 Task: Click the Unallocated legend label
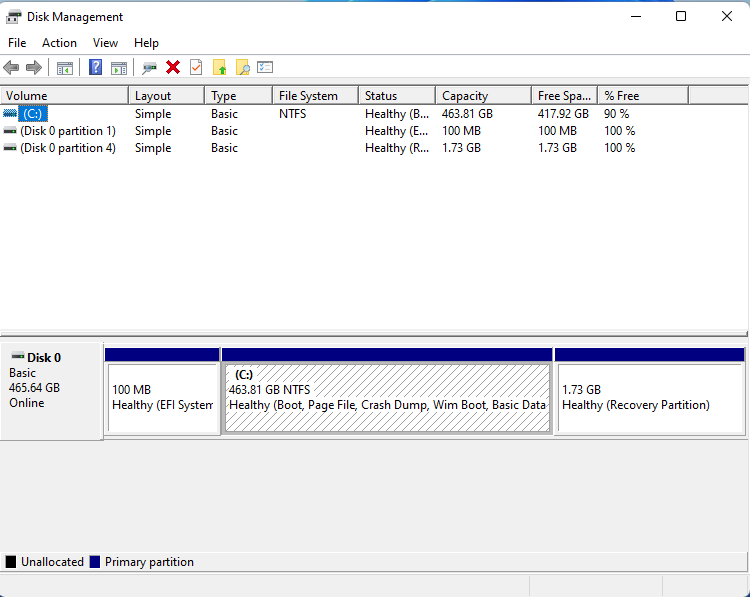click(52, 562)
